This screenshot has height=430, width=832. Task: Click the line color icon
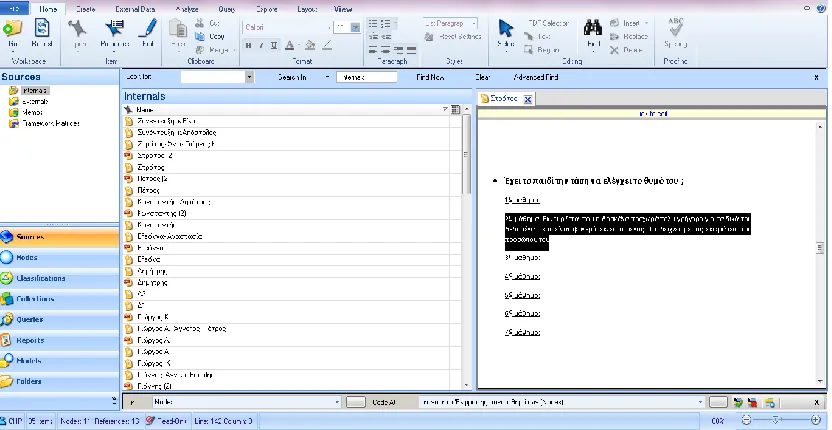pos(327,46)
